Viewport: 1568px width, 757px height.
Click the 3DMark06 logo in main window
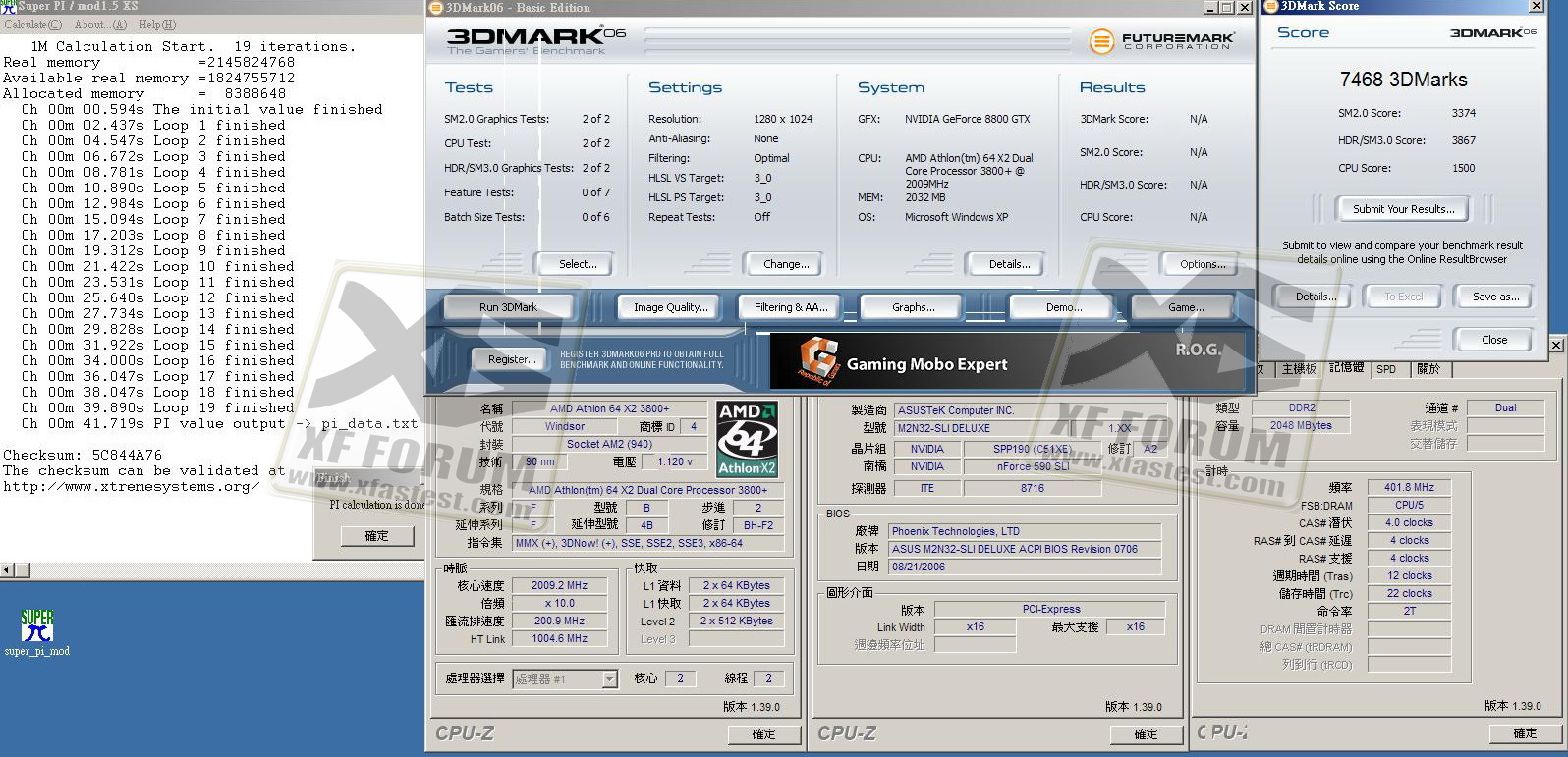point(535,40)
